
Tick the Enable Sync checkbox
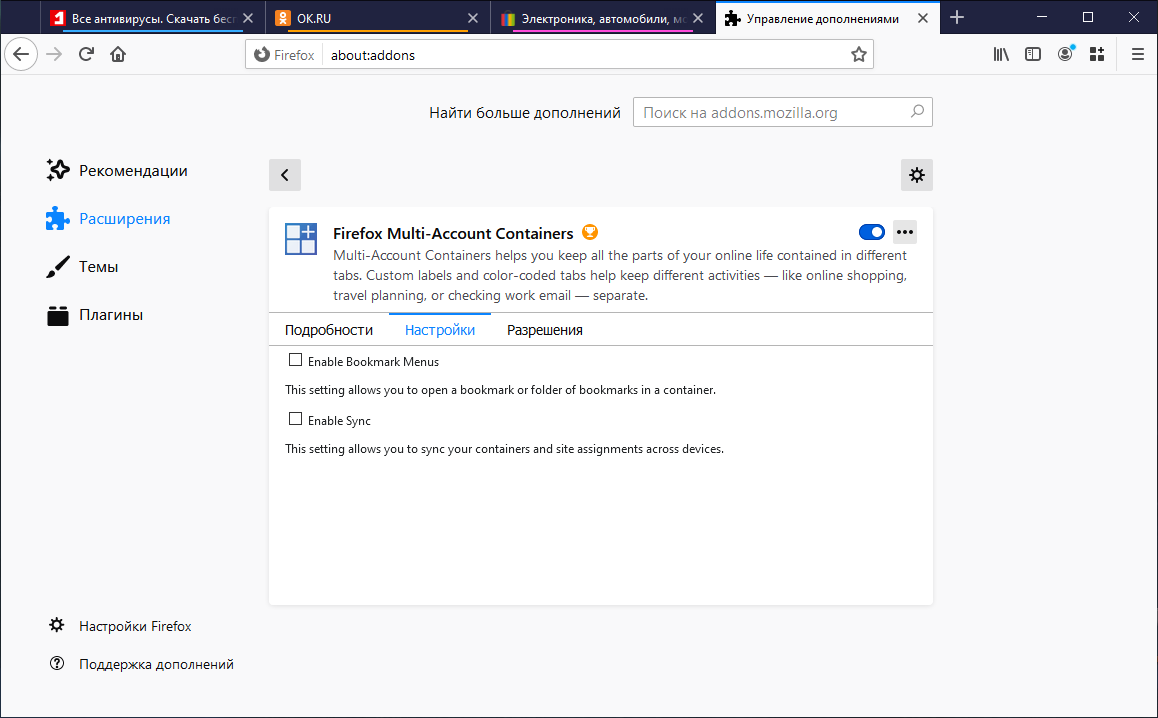tap(295, 419)
